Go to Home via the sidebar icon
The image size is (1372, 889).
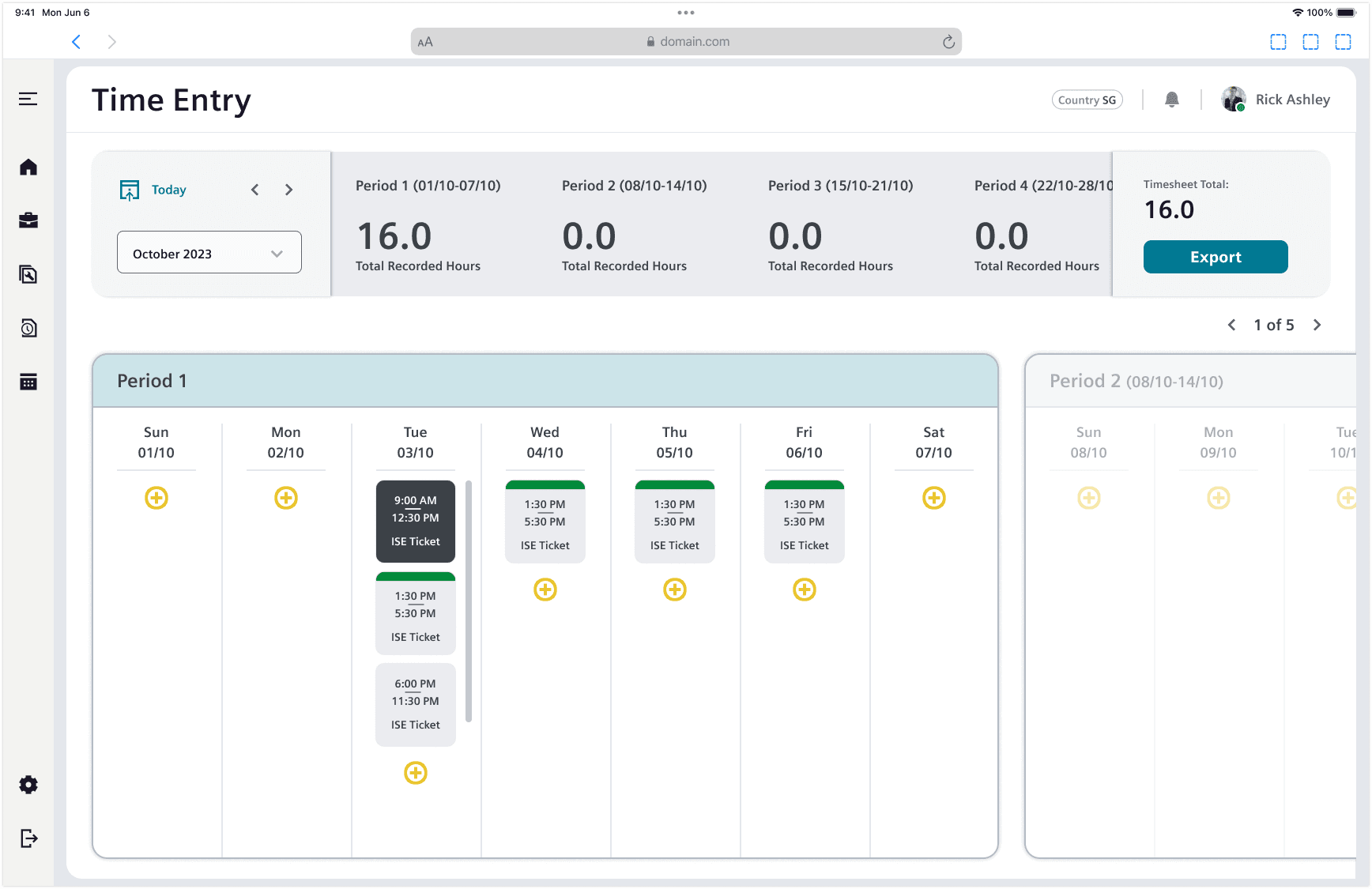28,167
